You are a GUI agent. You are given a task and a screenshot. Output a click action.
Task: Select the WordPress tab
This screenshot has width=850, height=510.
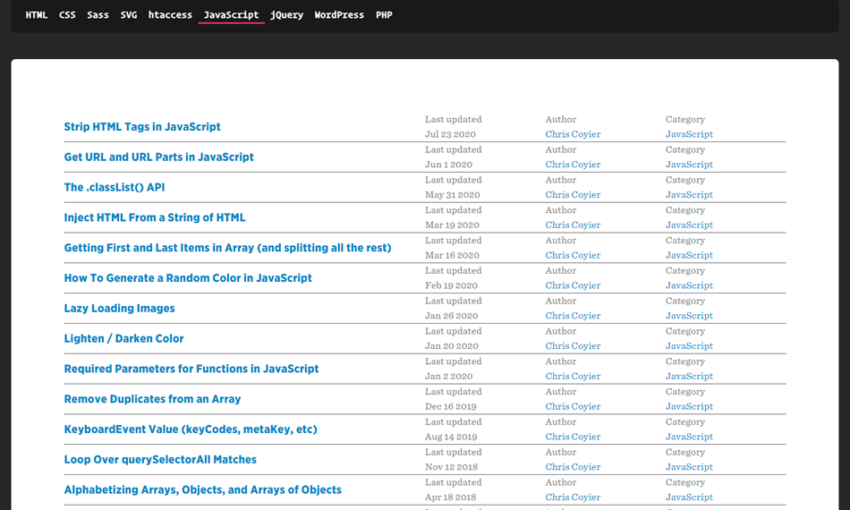tap(339, 15)
